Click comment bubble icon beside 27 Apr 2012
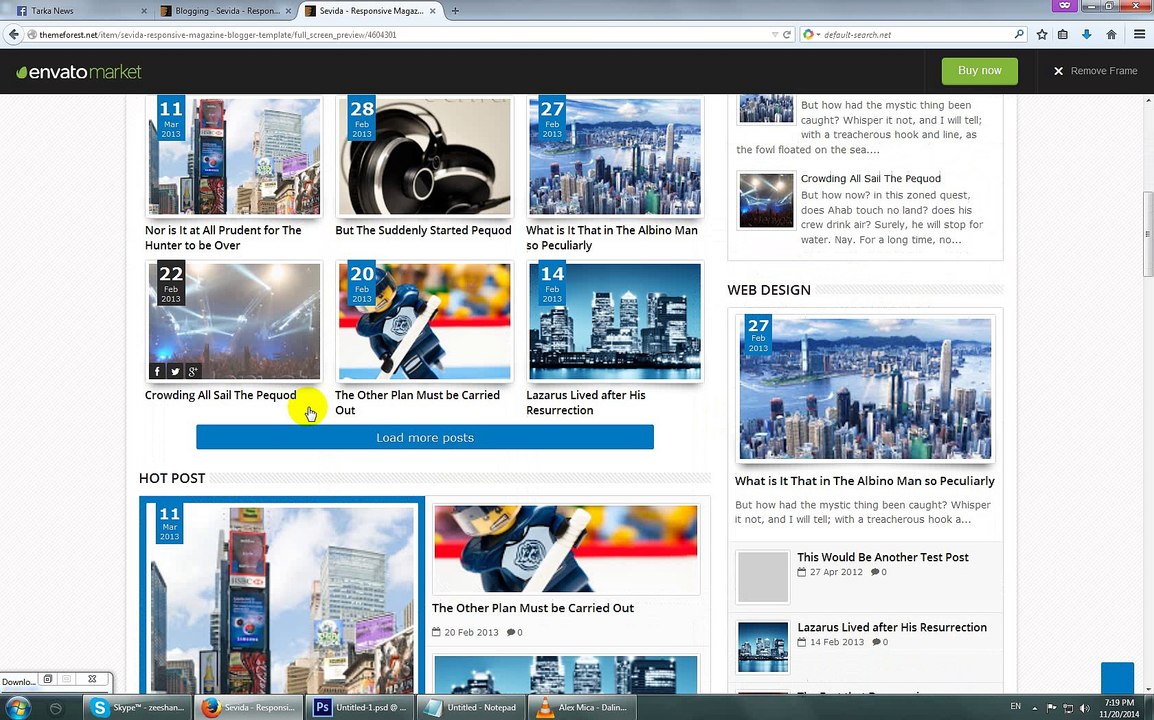Image resolution: width=1154 pixels, height=720 pixels. point(876,572)
